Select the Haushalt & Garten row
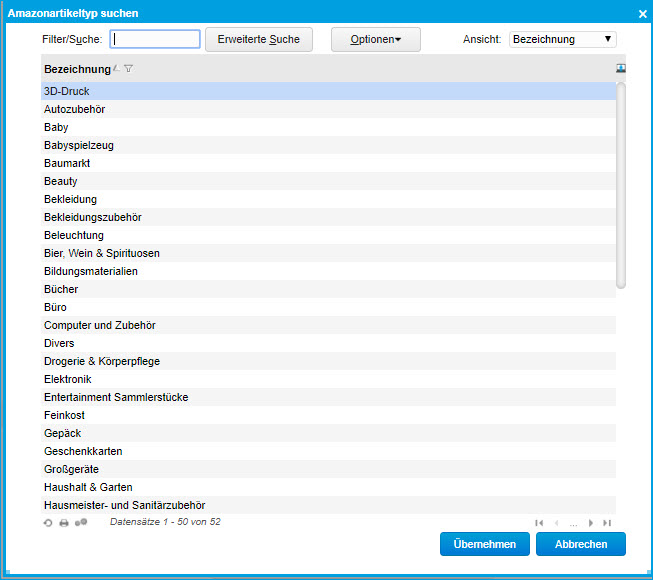The width and height of the screenshot is (653, 580). pyautogui.click(x=328, y=487)
